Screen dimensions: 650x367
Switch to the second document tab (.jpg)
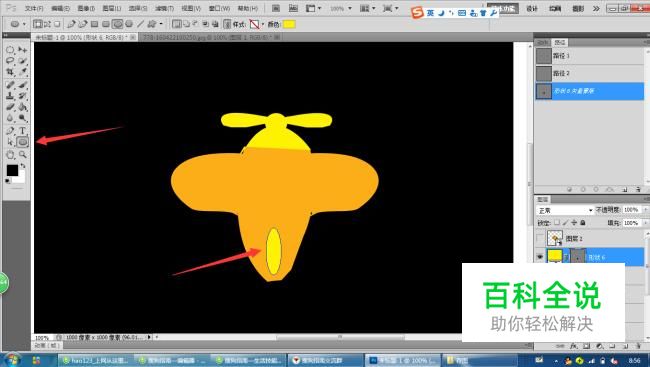click(209, 37)
